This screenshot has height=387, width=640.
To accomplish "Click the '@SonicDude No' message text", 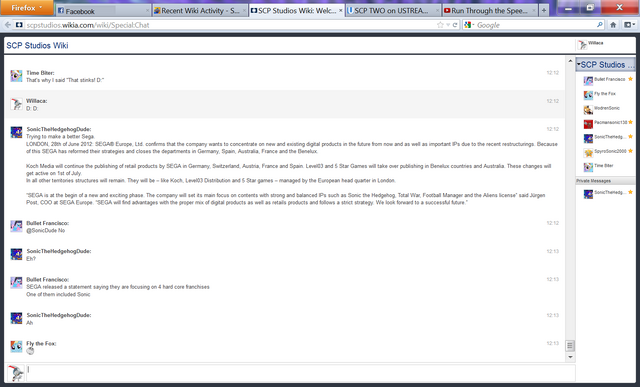I will 46,231.
